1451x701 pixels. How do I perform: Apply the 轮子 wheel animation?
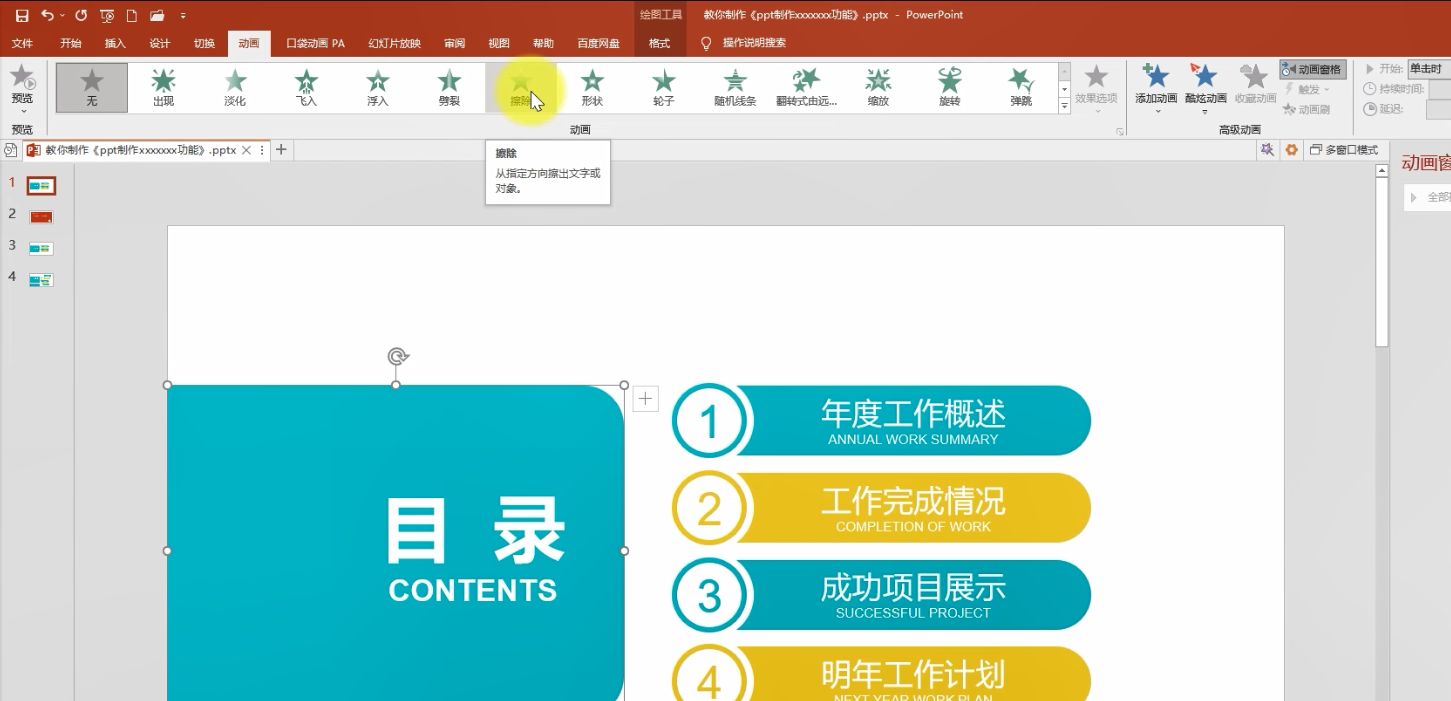(664, 87)
